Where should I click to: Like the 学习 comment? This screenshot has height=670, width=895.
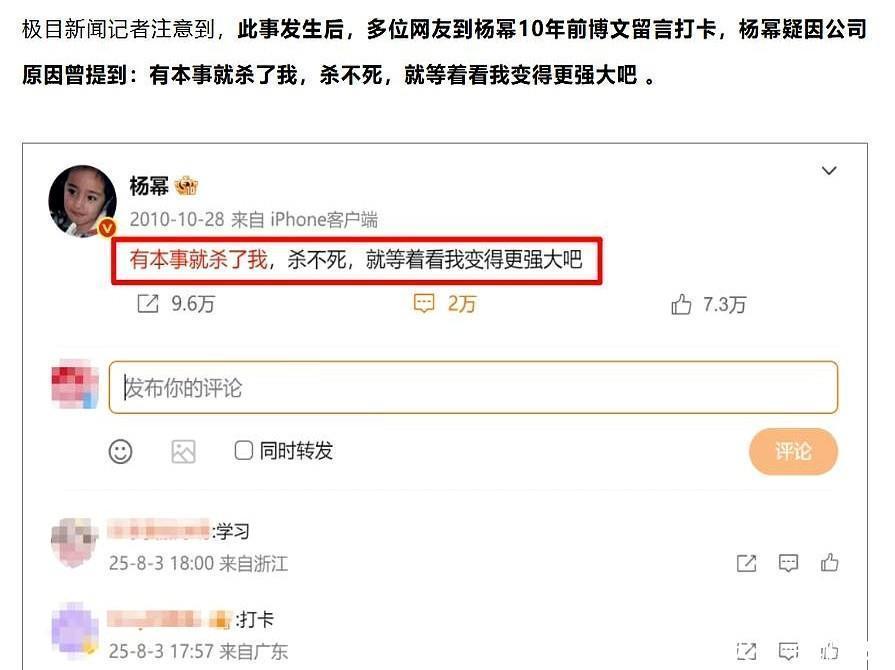click(x=829, y=563)
